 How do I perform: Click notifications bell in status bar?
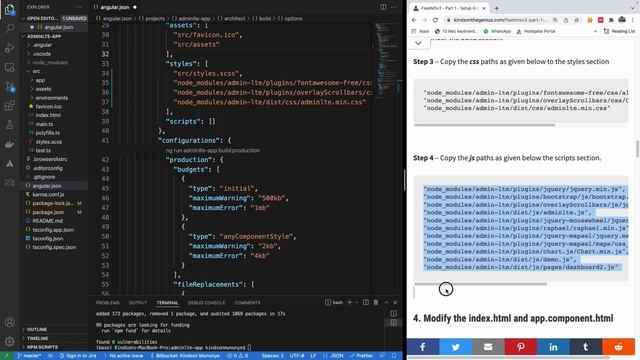[394, 356]
